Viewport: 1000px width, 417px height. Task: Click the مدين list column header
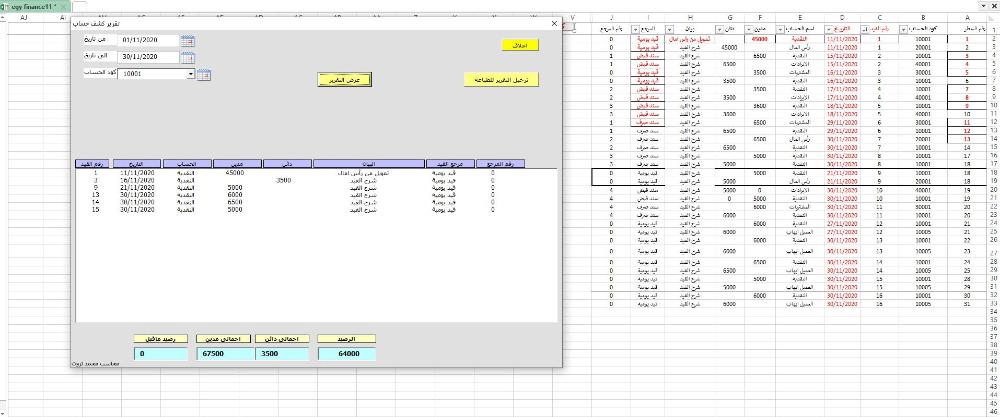click(x=237, y=164)
